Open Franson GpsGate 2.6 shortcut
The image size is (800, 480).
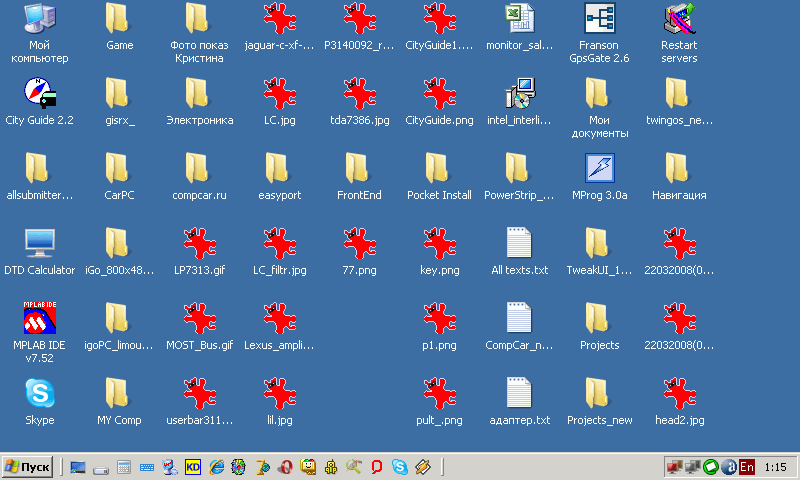(599, 18)
